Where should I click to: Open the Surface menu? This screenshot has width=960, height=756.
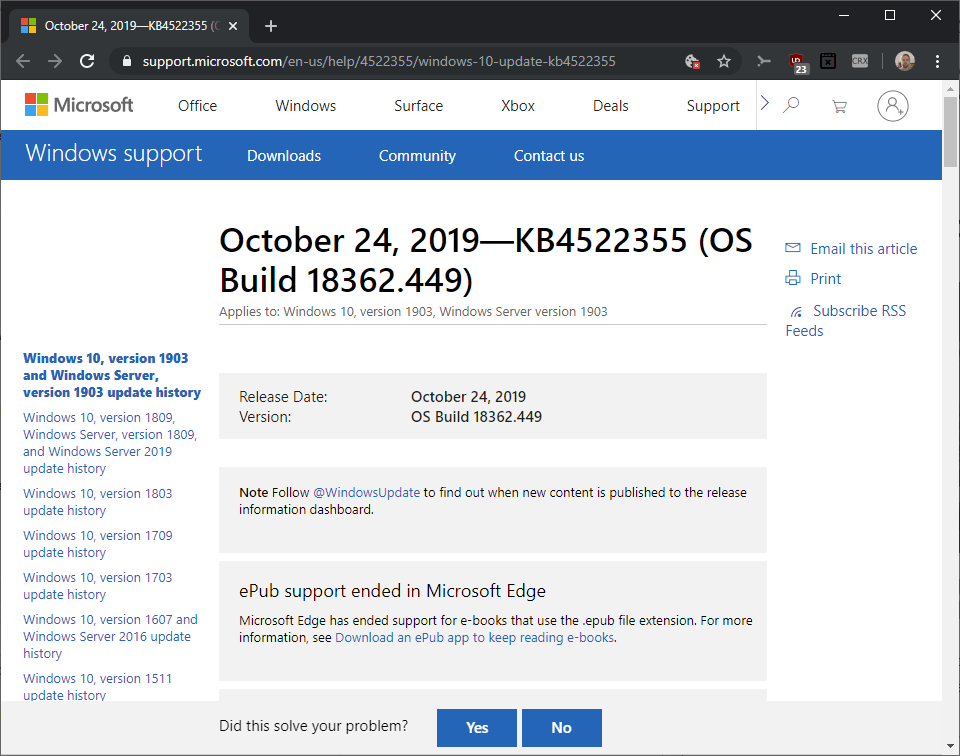click(418, 106)
